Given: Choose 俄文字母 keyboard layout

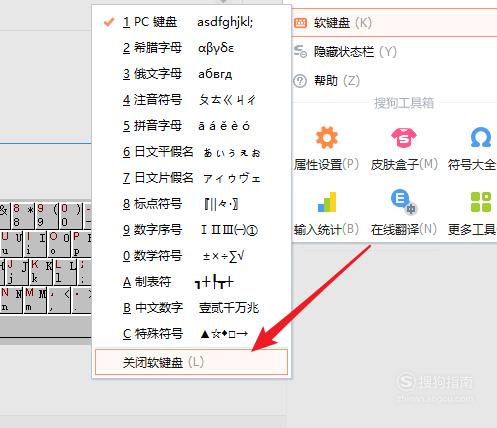Looking at the screenshot, I should click(x=191, y=74).
